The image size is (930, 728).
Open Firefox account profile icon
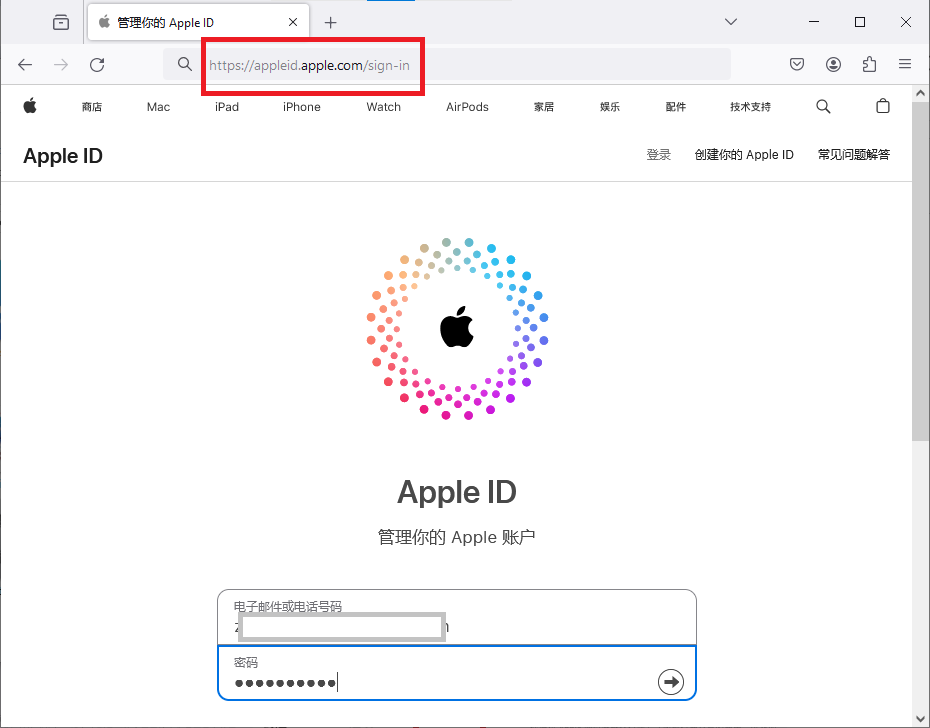(x=833, y=64)
